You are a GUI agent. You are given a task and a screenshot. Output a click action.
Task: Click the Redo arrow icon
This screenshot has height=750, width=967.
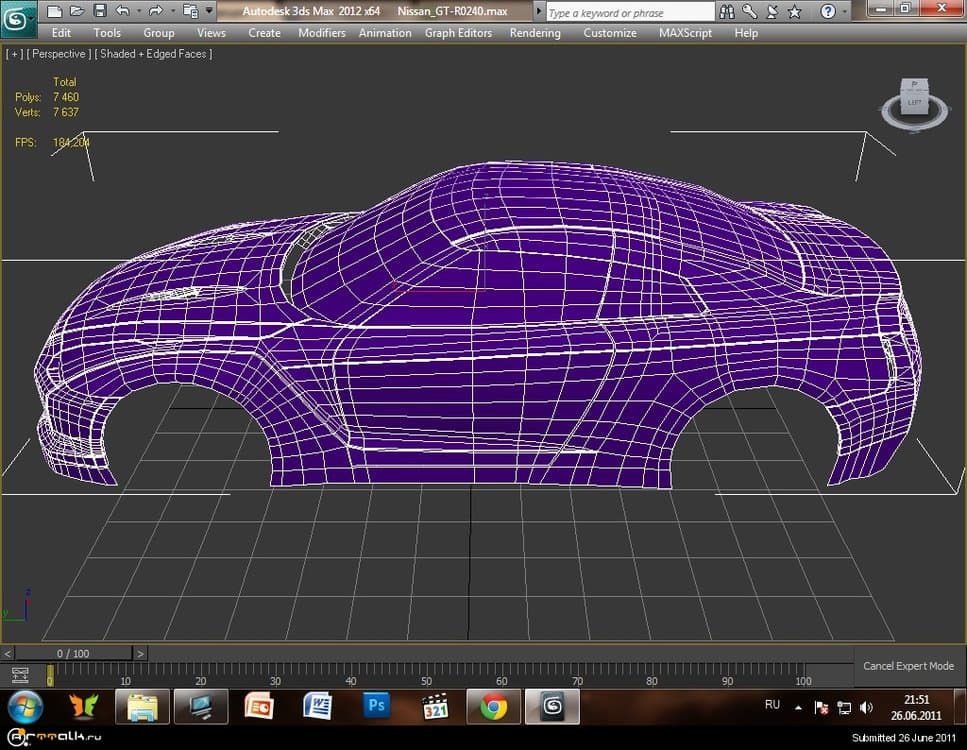(156, 11)
